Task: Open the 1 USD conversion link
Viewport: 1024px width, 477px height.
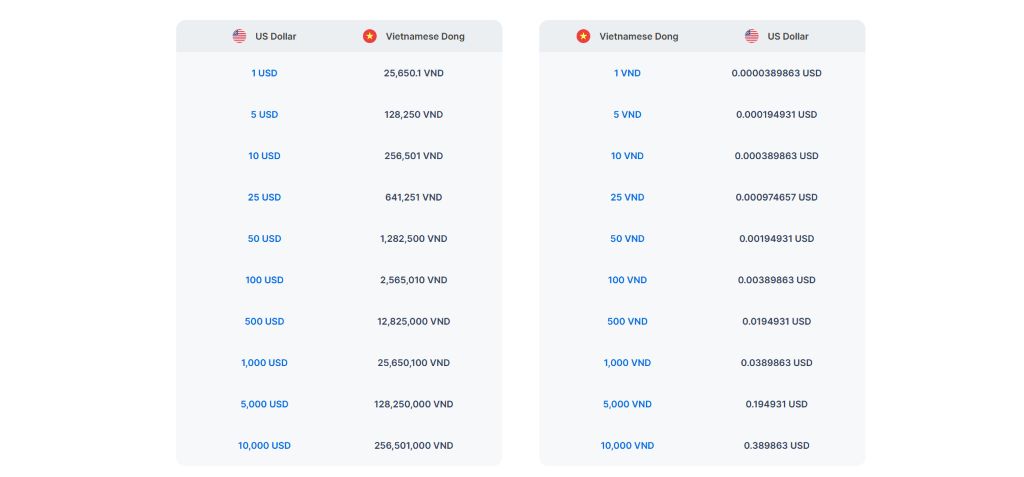Action: point(264,73)
